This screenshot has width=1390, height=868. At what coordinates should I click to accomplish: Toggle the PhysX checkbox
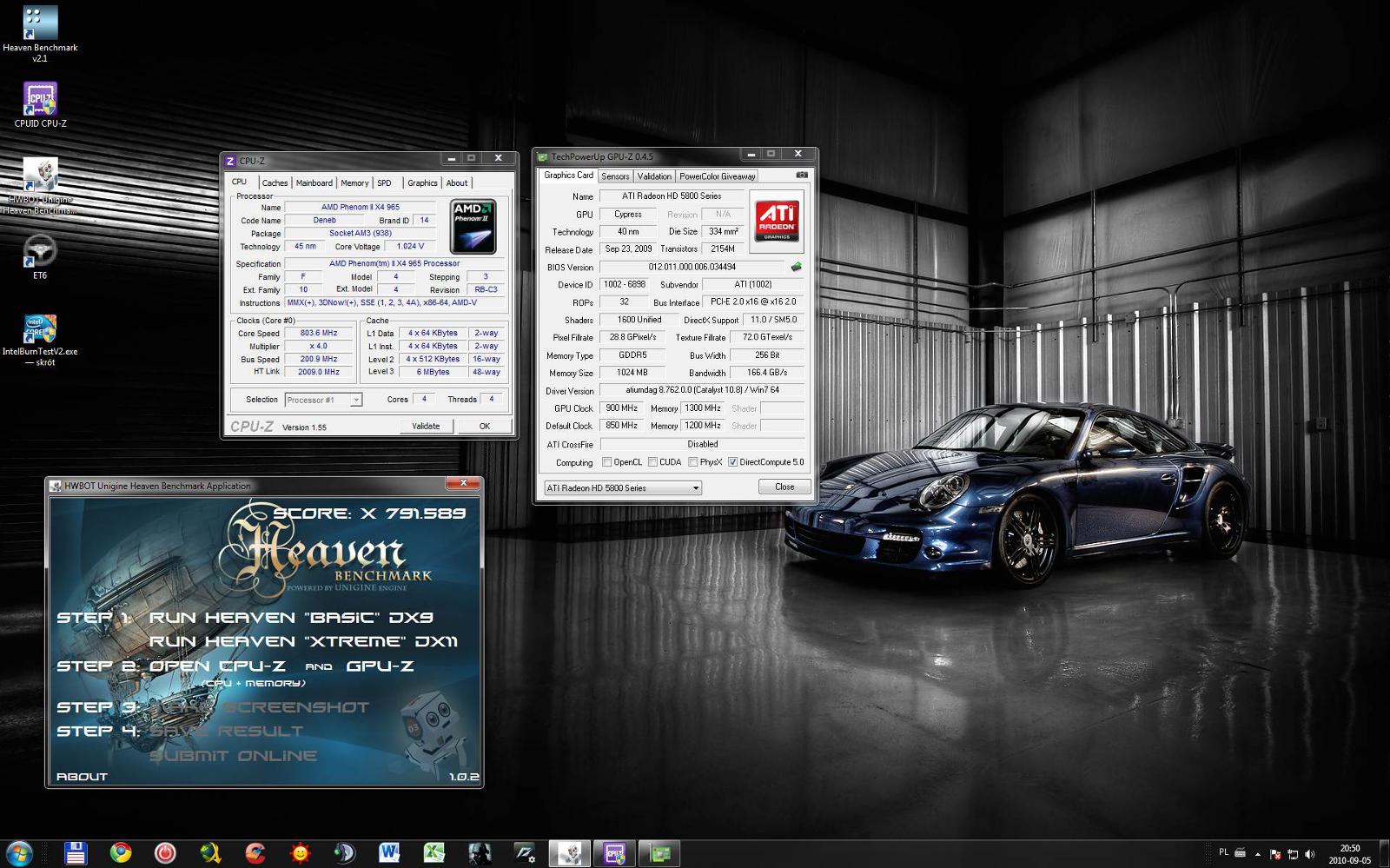click(693, 462)
